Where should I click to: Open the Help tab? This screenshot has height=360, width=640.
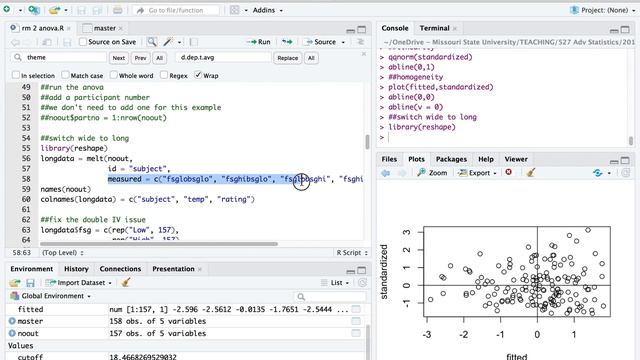tap(486, 159)
